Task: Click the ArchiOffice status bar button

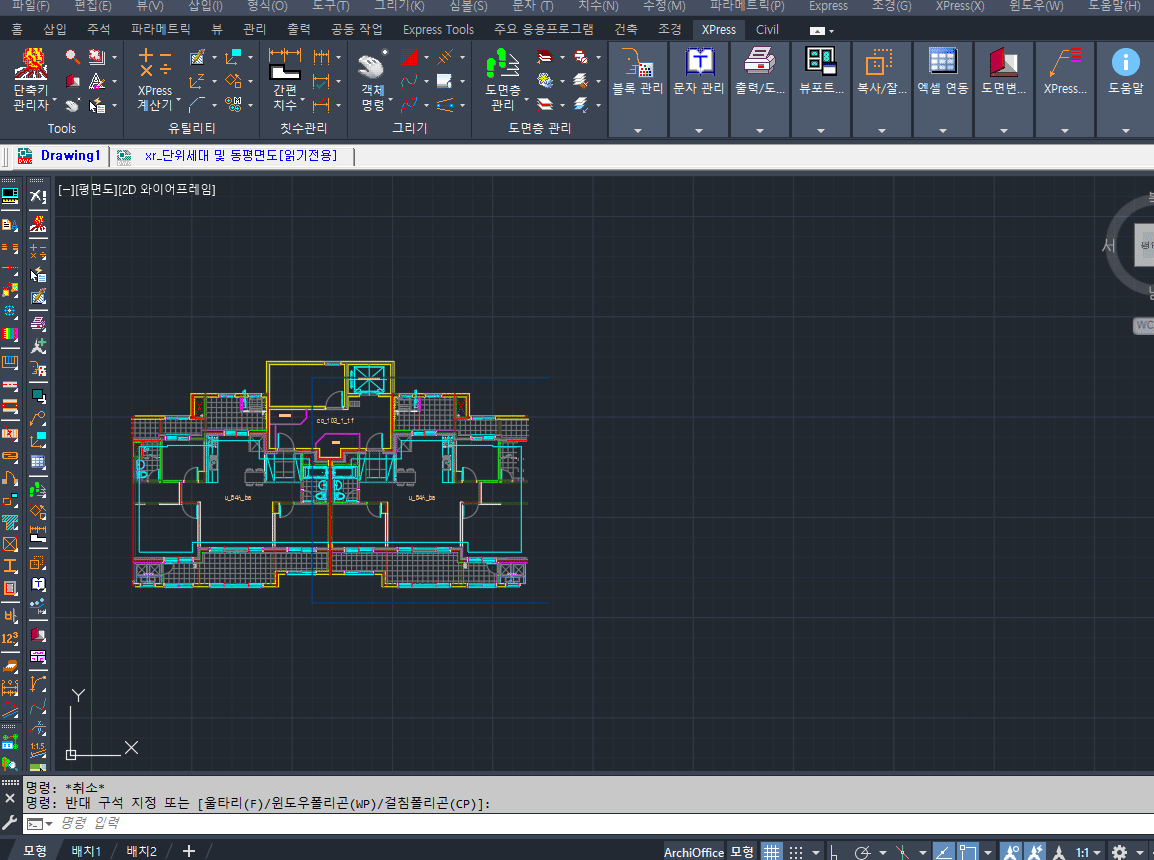Action: 693,852
